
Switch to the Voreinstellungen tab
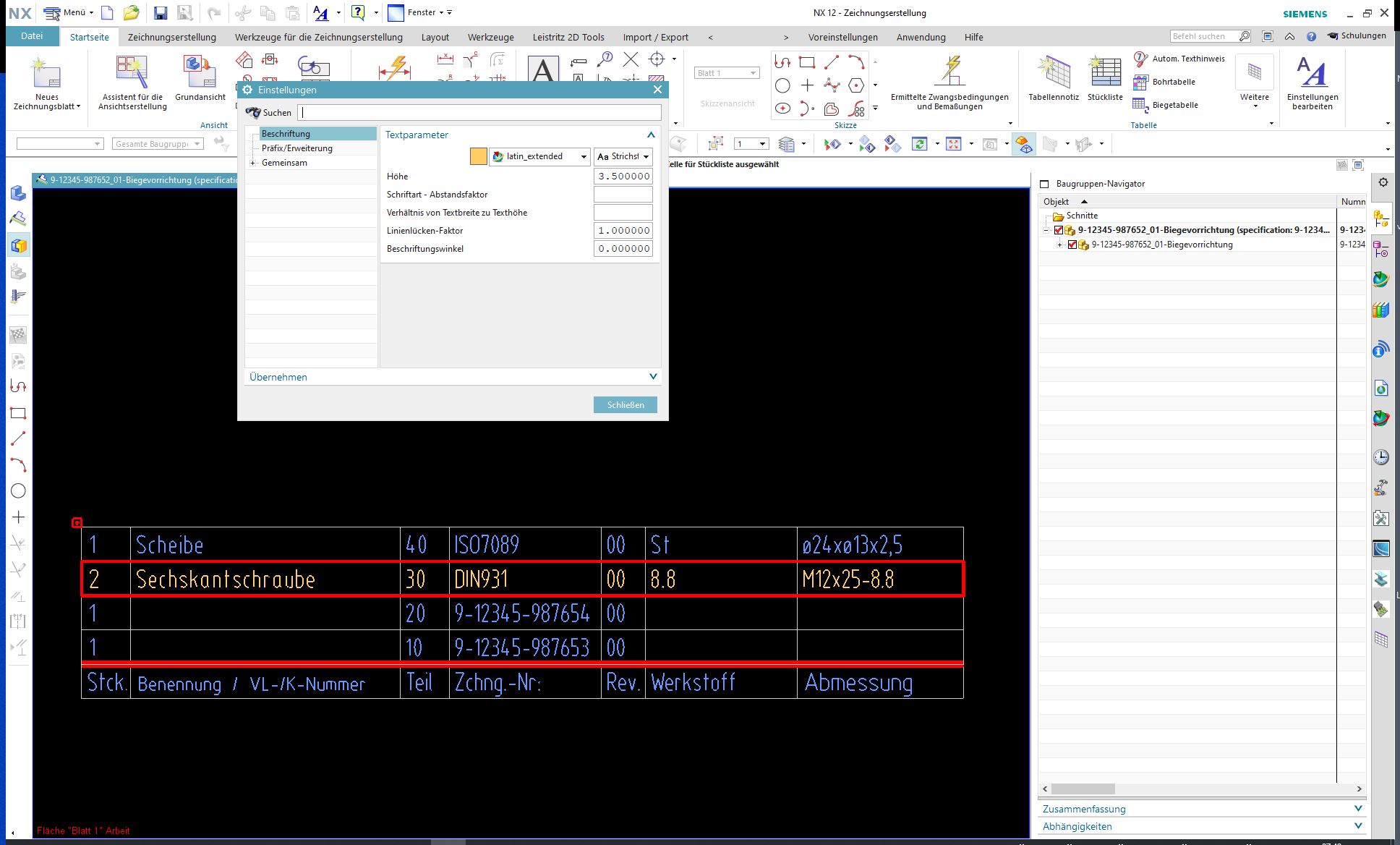(x=843, y=37)
